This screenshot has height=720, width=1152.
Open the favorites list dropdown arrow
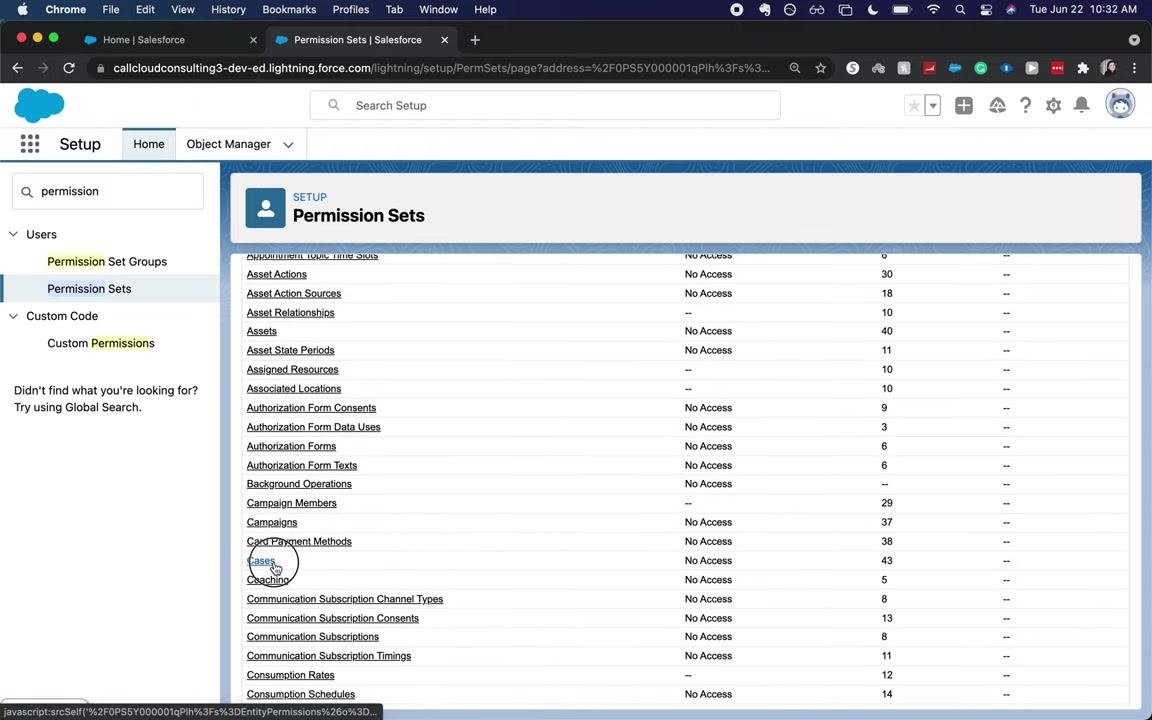point(932,106)
